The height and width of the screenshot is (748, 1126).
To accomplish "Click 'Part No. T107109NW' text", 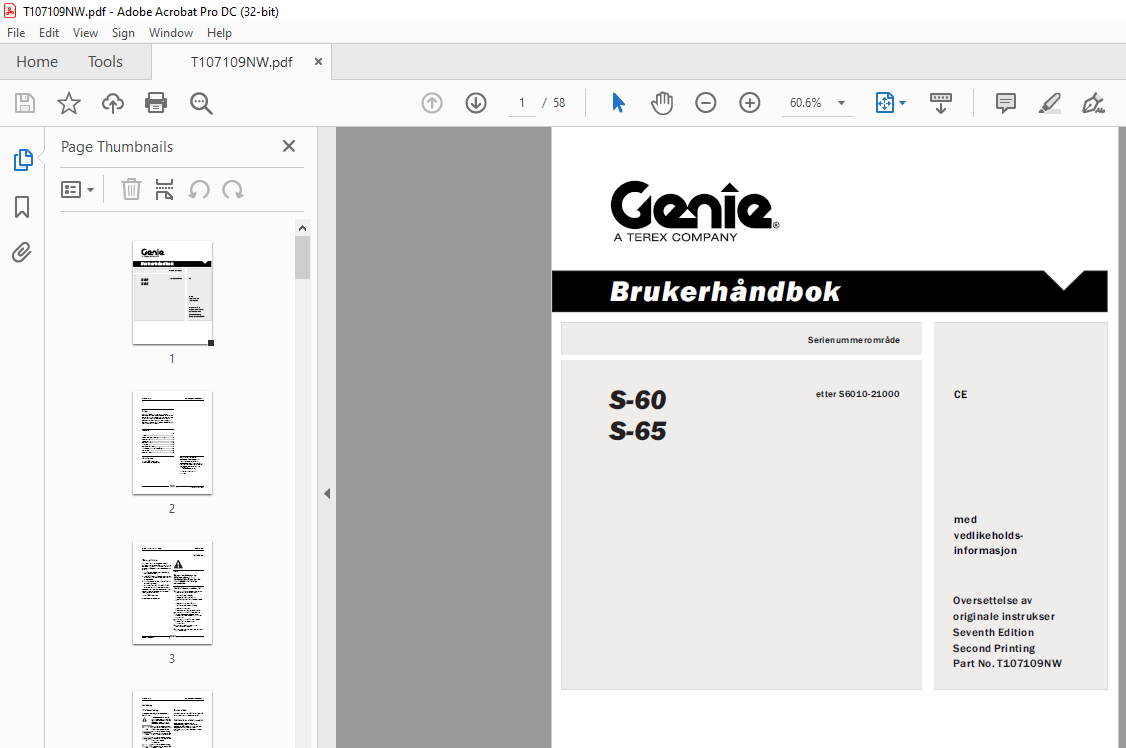I will coord(1007,663).
